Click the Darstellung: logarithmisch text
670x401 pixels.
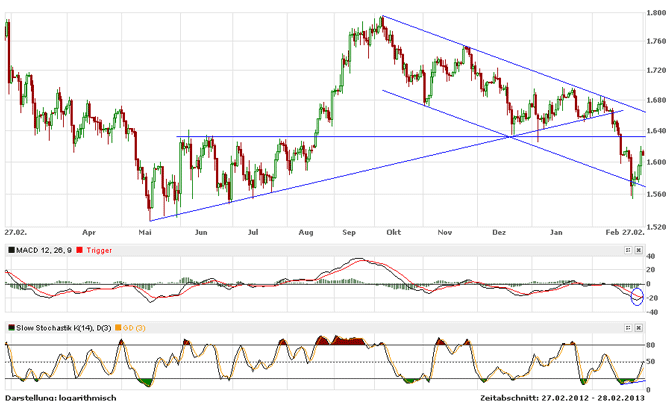coord(60,396)
